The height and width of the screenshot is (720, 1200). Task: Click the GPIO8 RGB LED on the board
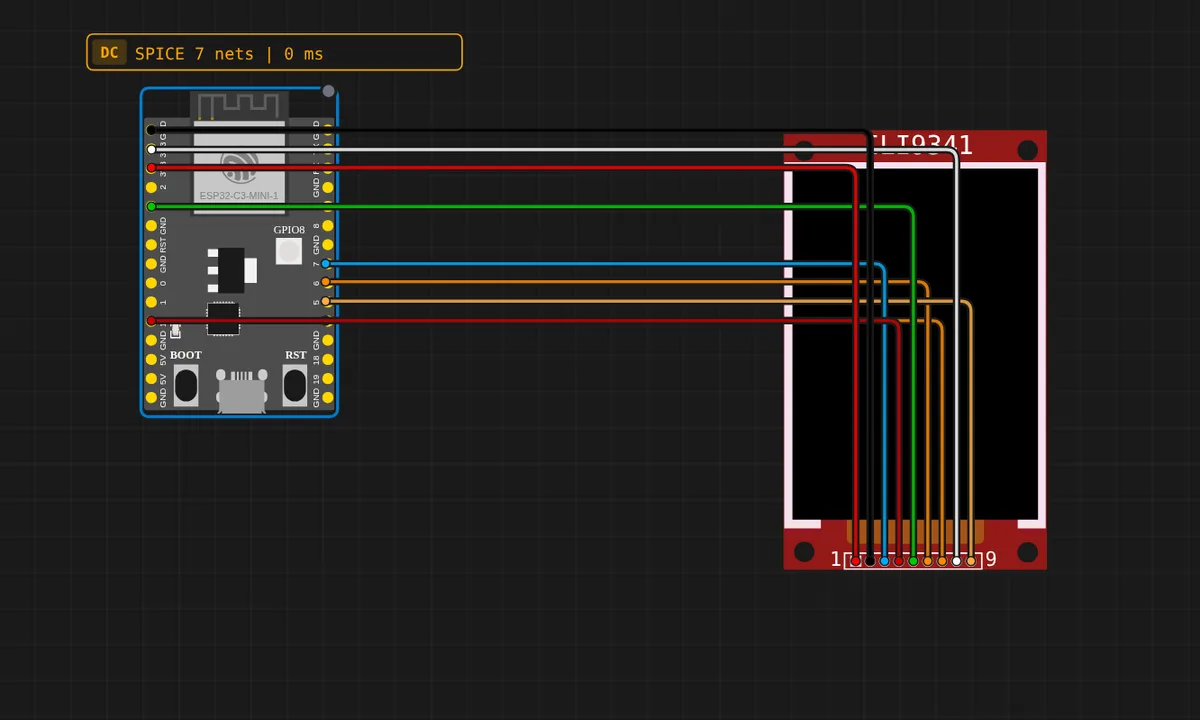[288, 250]
